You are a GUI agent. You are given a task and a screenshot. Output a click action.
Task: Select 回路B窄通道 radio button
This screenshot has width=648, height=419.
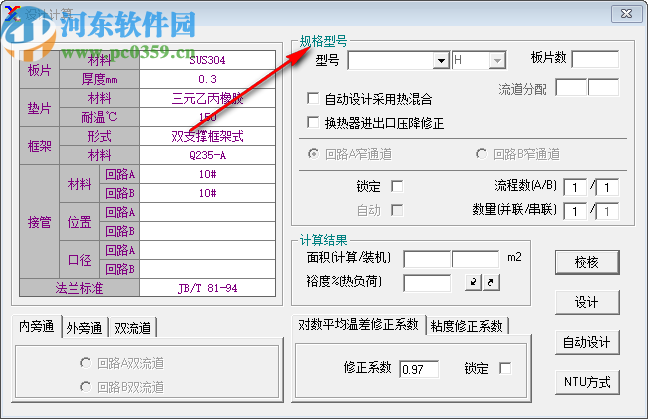481,154
